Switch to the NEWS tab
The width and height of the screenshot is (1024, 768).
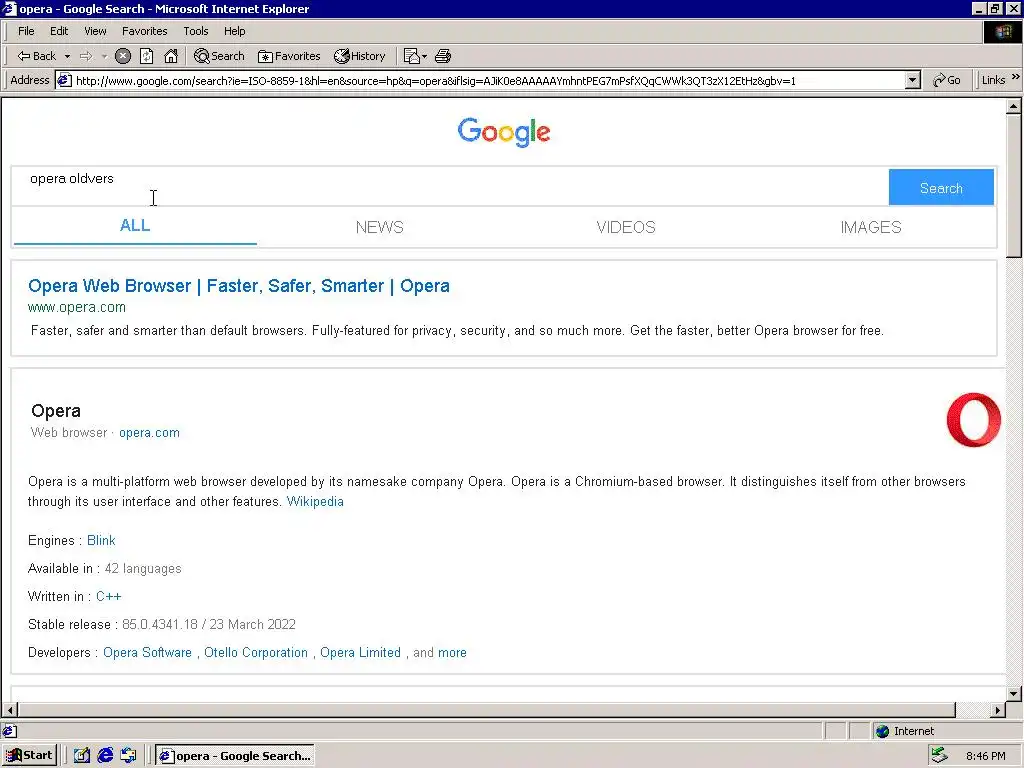point(379,227)
